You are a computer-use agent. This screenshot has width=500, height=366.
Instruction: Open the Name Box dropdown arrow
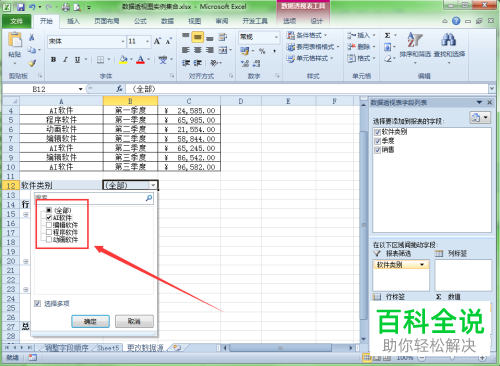(x=80, y=89)
